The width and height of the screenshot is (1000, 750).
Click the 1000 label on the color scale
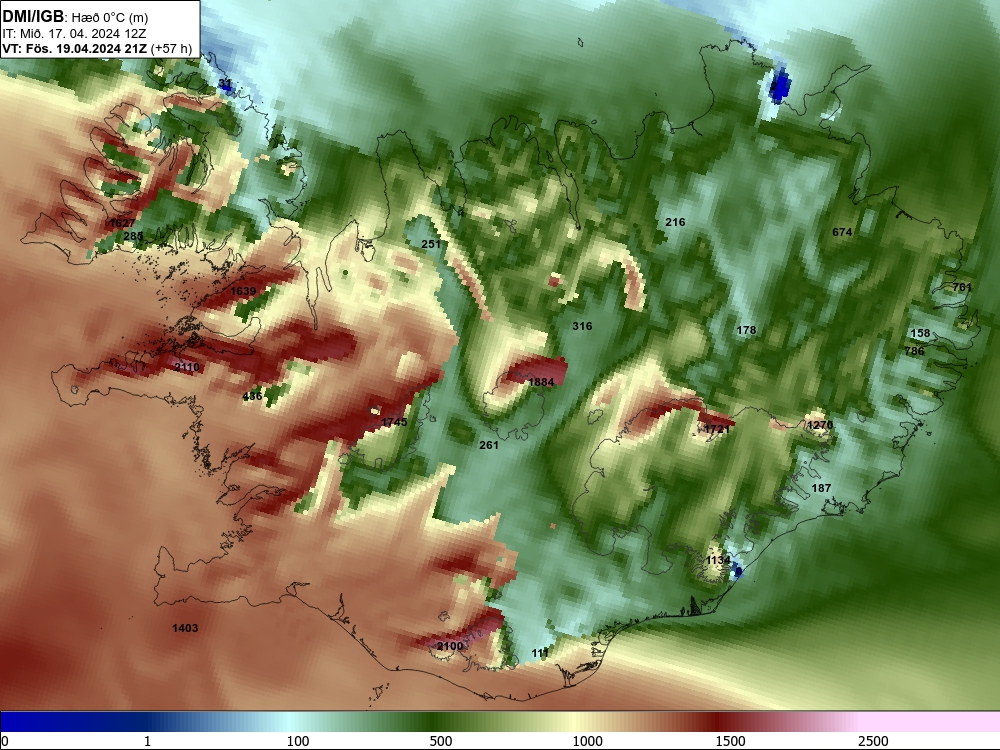[587, 740]
